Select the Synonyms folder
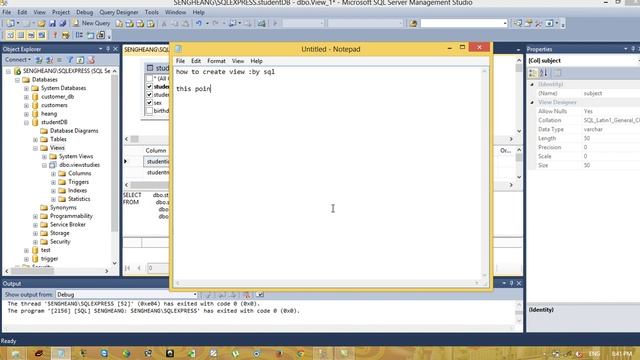Viewport: 640px width, 360px height. click(x=63, y=208)
